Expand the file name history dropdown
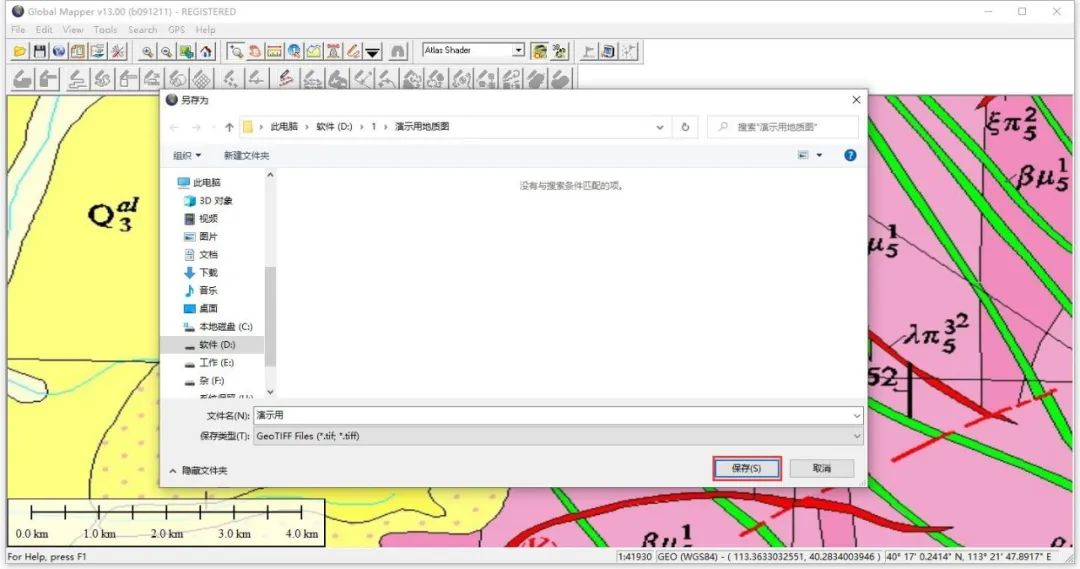Screen dimensions: 1080x569 tap(857, 415)
